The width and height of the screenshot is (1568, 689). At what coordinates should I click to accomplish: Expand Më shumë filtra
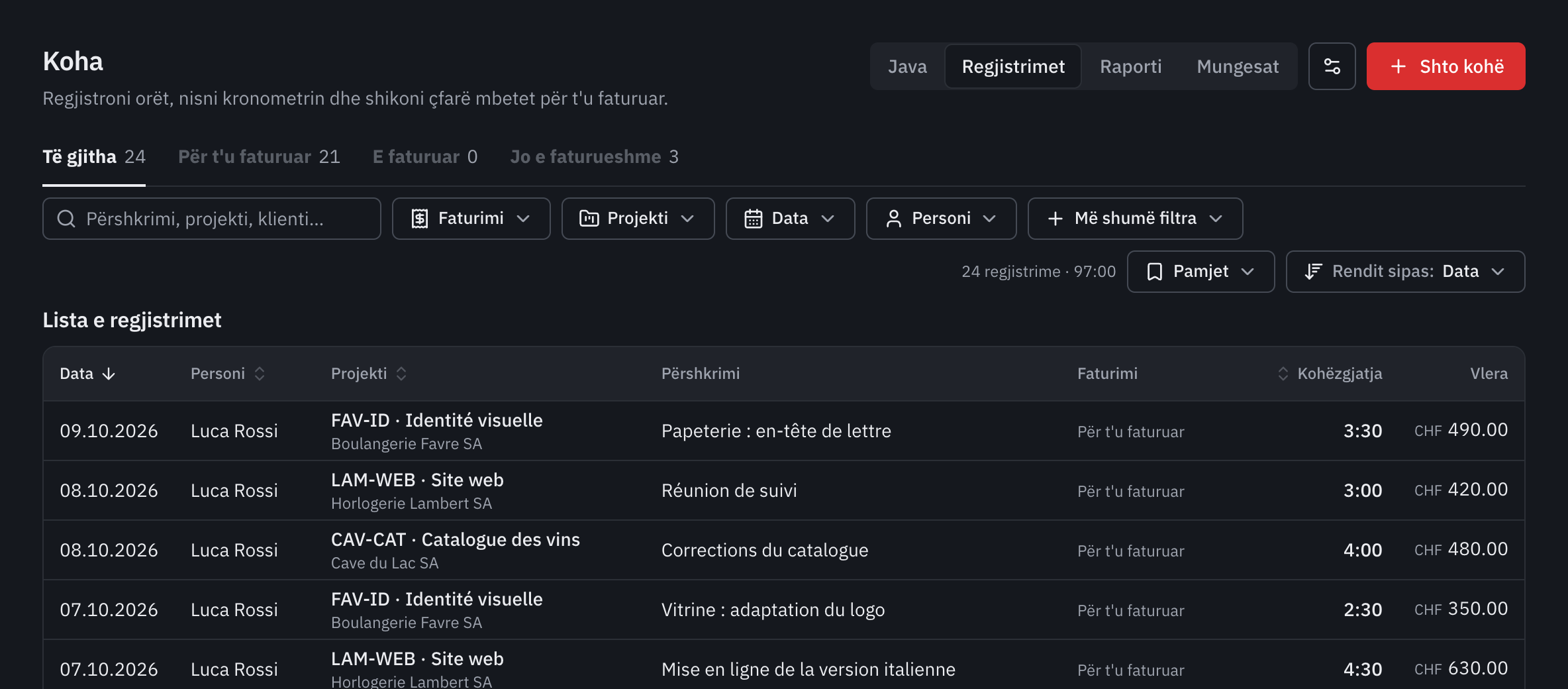click(x=1135, y=219)
